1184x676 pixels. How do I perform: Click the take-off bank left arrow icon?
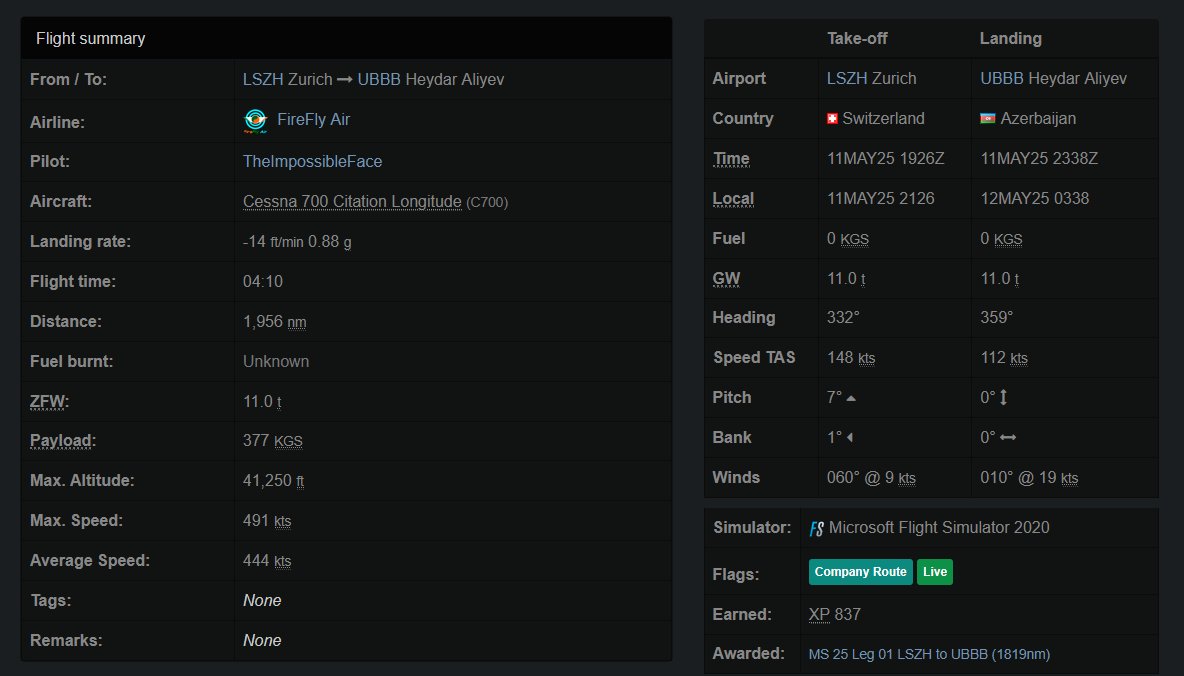(x=849, y=438)
